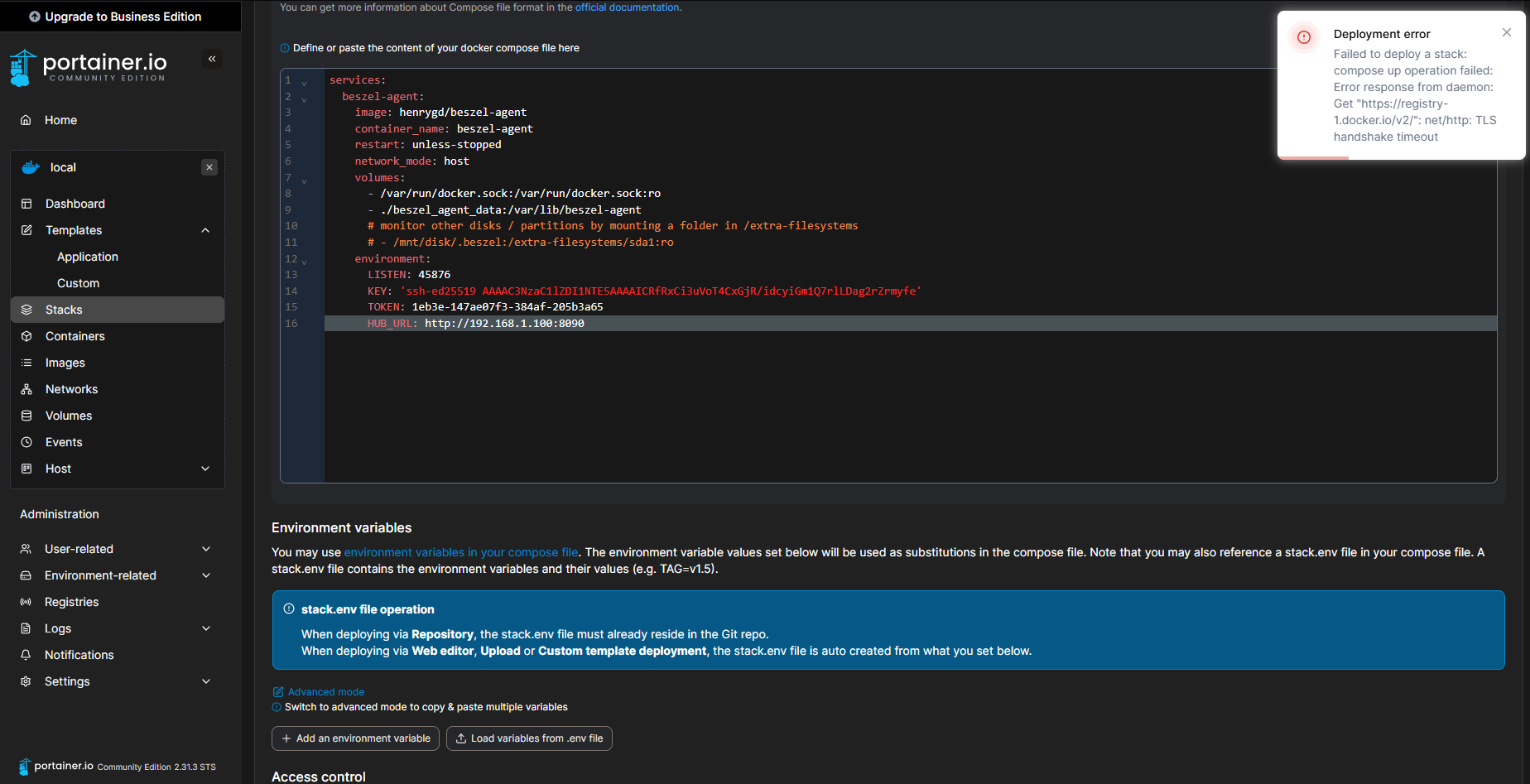Close the local environment with X icon

click(x=209, y=167)
